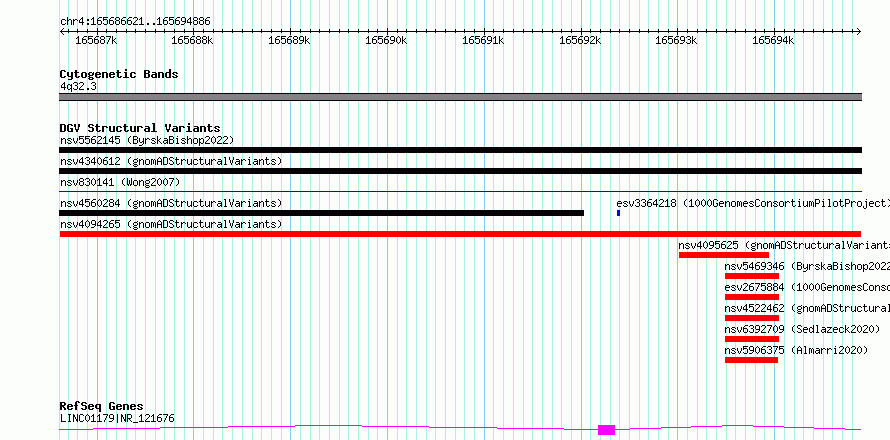Click the red bar under nsv4095625
This screenshot has height=440, width=890.
pos(724,255)
